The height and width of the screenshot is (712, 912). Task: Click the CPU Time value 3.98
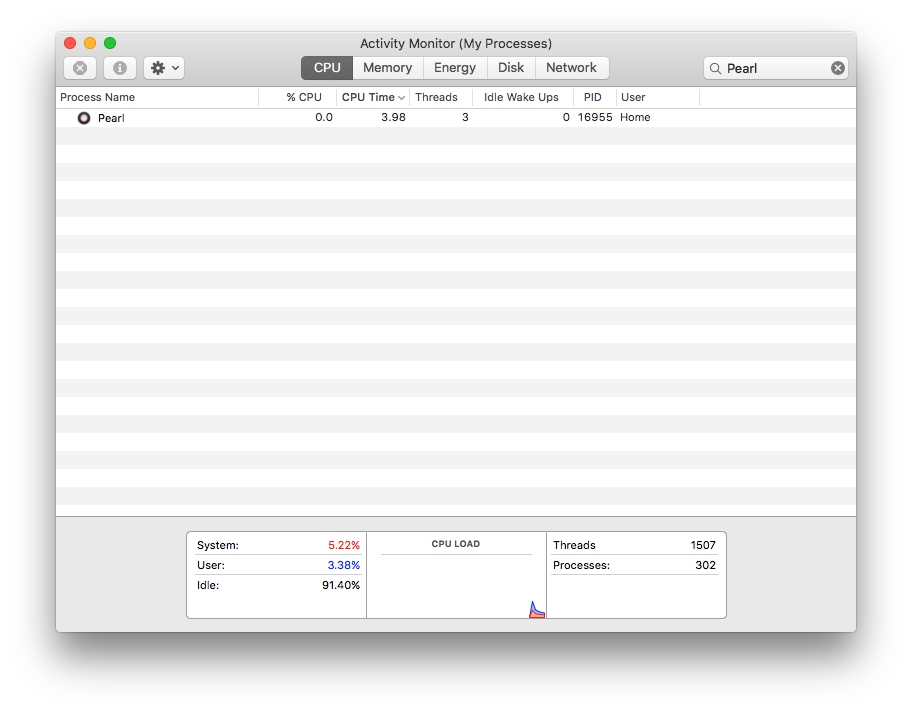tap(393, 118)
